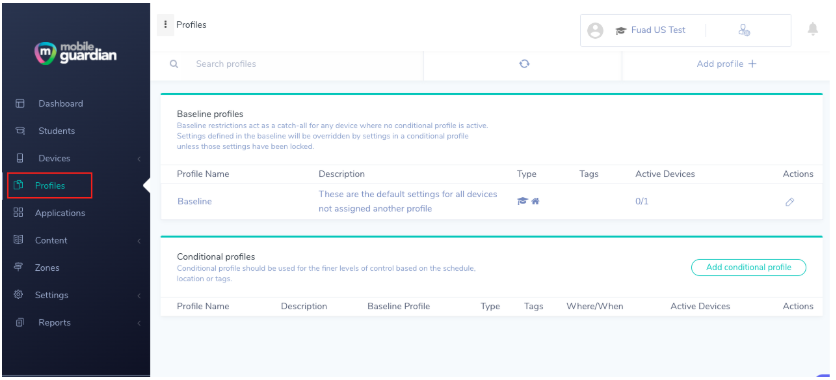Click the Reports icon in sidebar

pyautogui.click(x=20, y=322)
